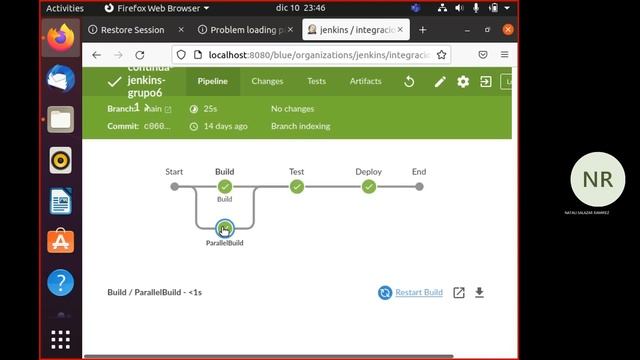
Task: Show Applications grid in the dock
Action: click(60, 340)
